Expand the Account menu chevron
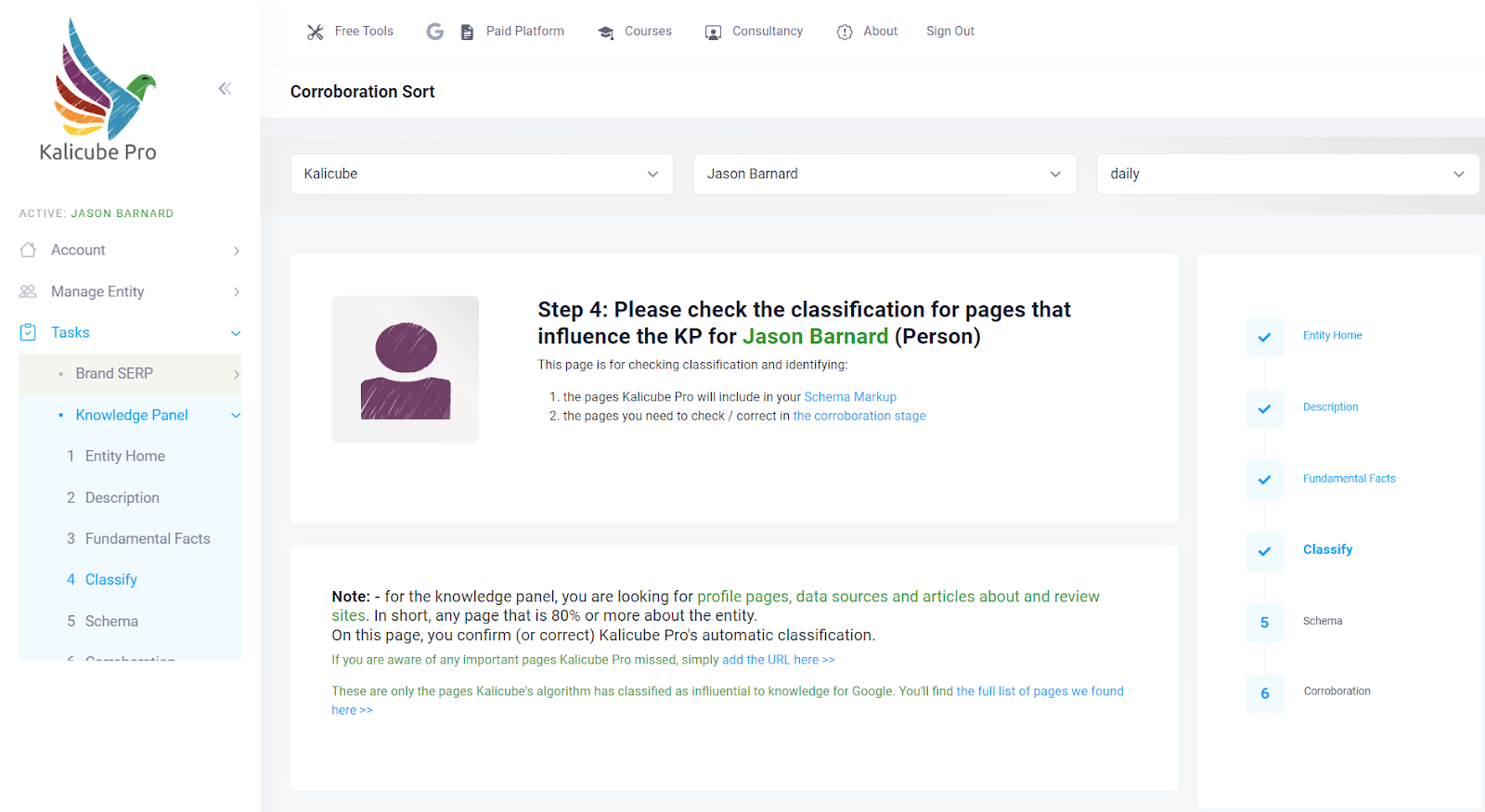The image size is (1485, 812). click(237, 251)
